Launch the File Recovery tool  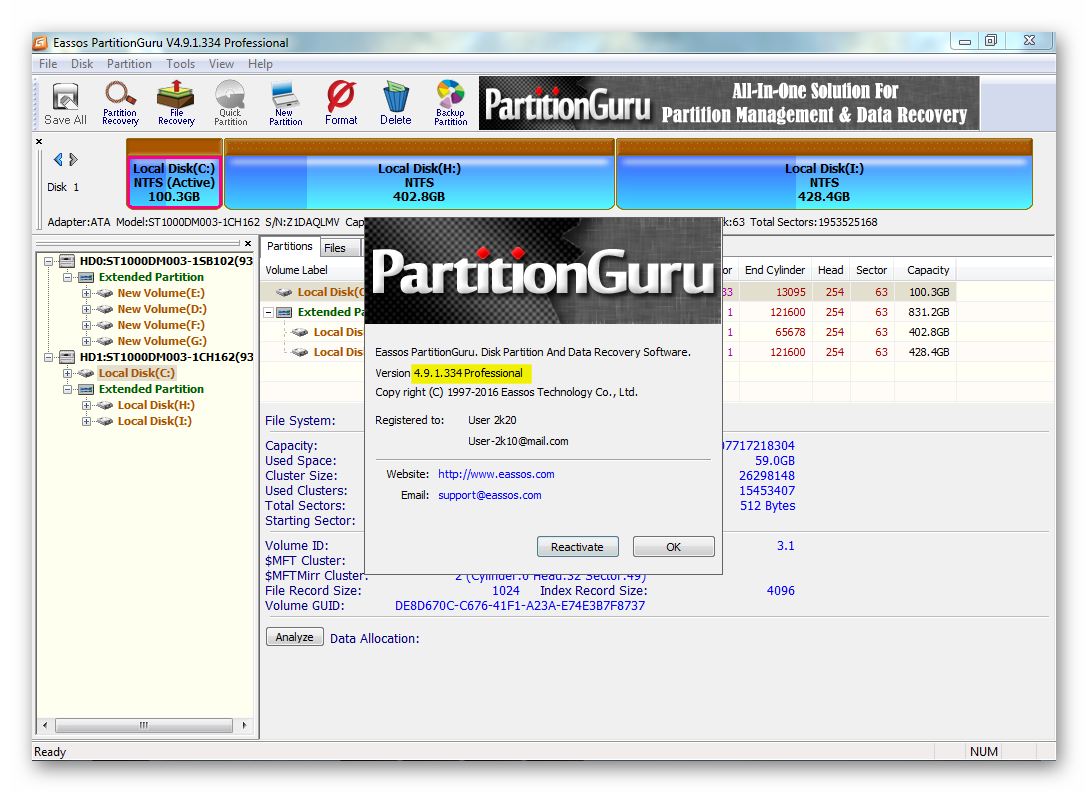pyautogui.click(x=176, y=103)
